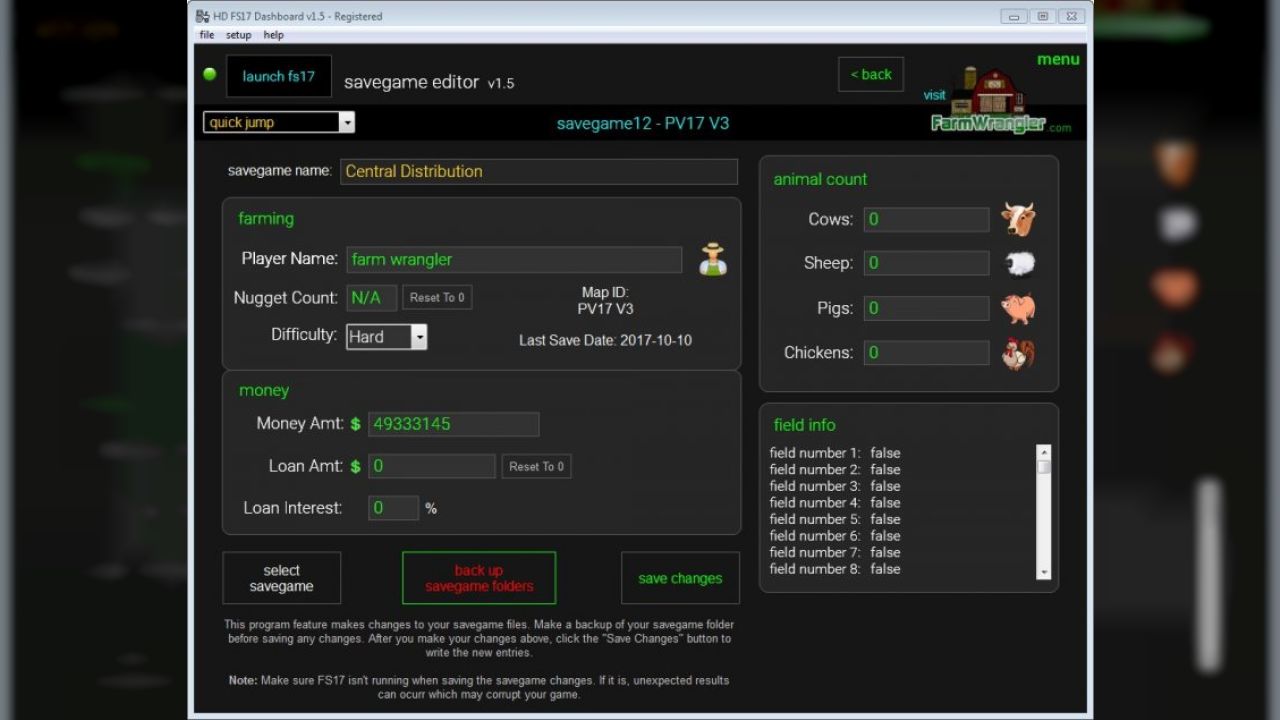Open the help menu

[x=274, y=35]
